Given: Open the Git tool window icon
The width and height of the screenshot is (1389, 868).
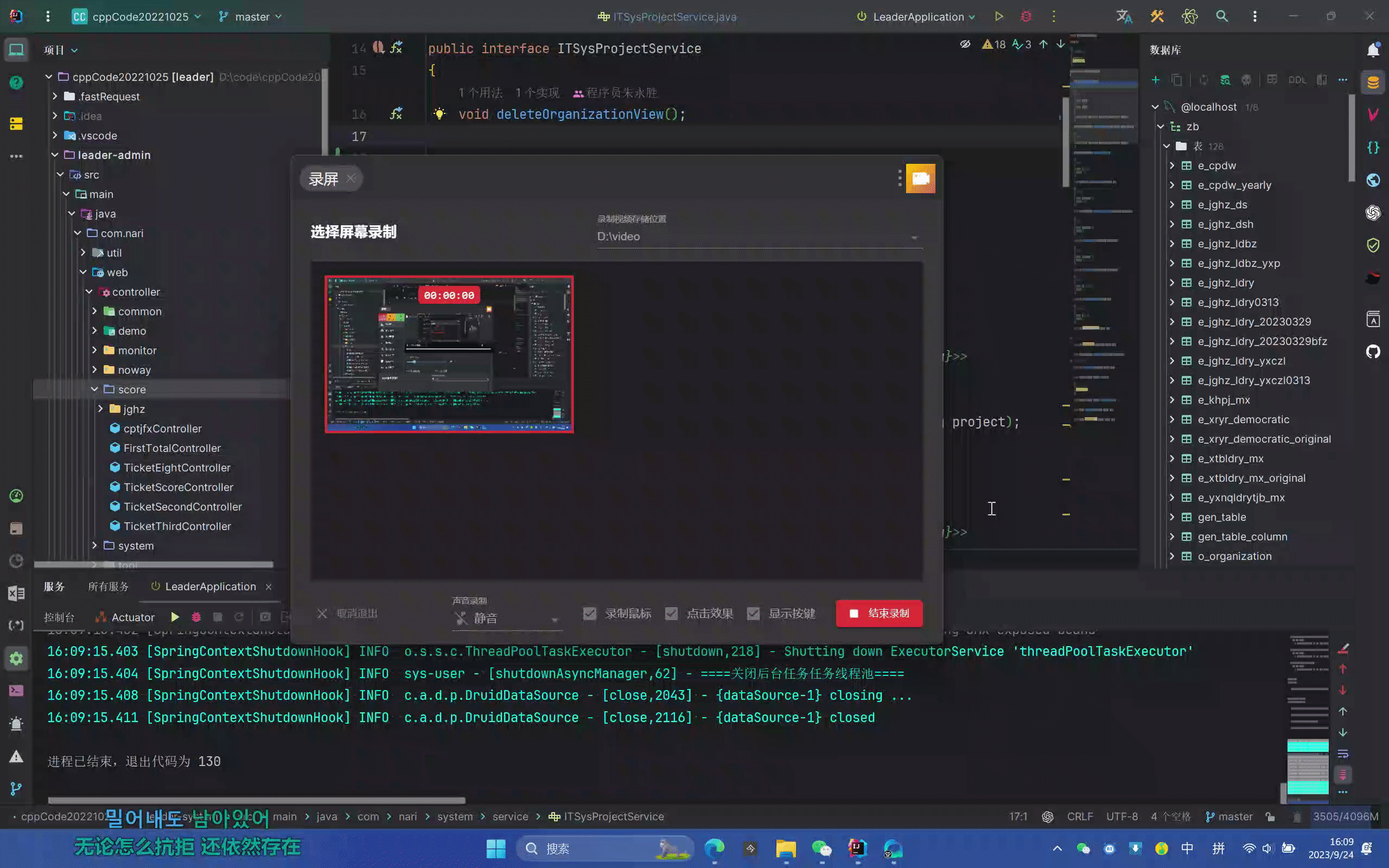Looking at the screenshot, I should pyautogui.click(x=16, y=789).
